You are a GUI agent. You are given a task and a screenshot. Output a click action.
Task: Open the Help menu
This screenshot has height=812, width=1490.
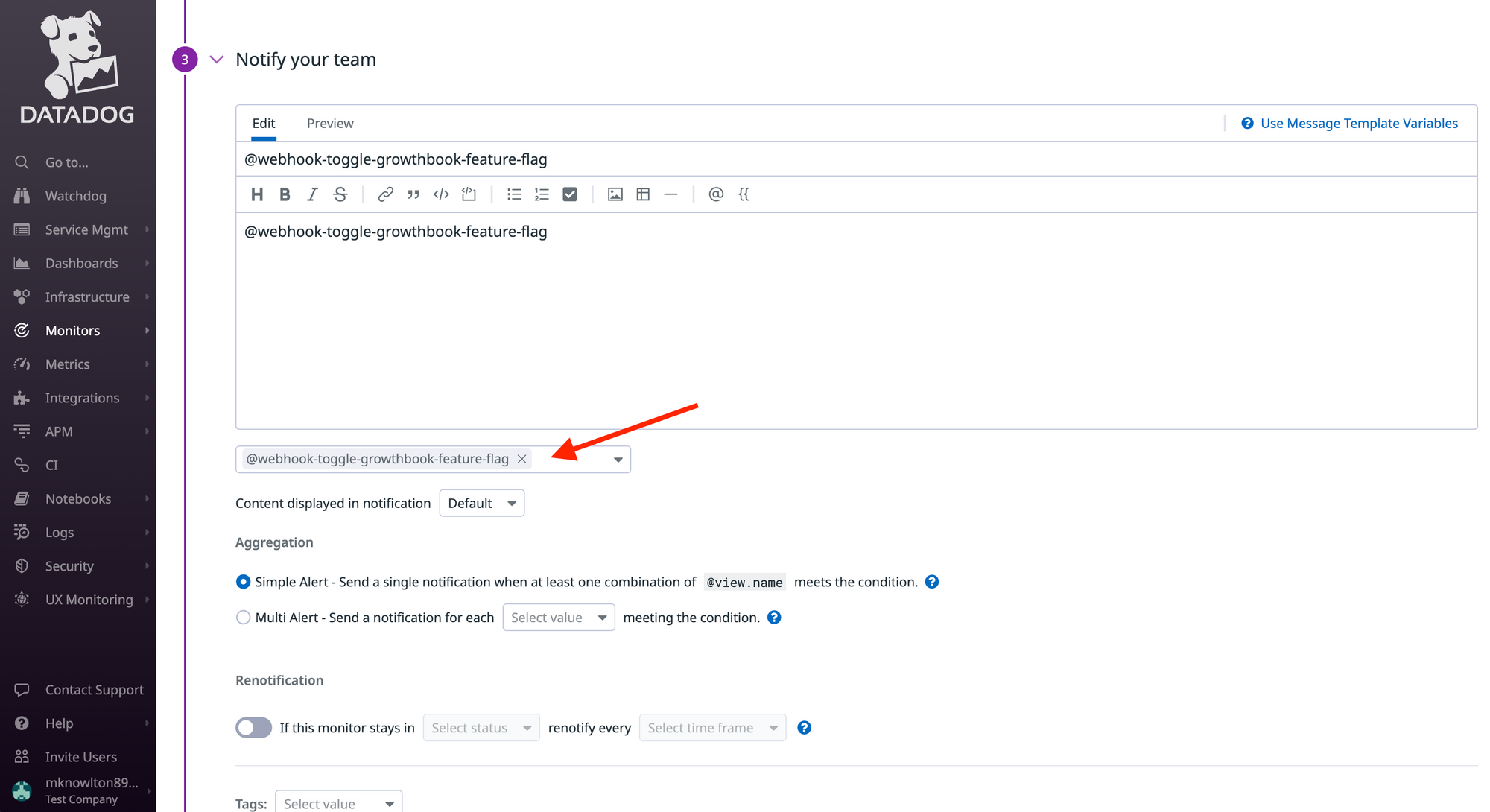coord(78,723)
